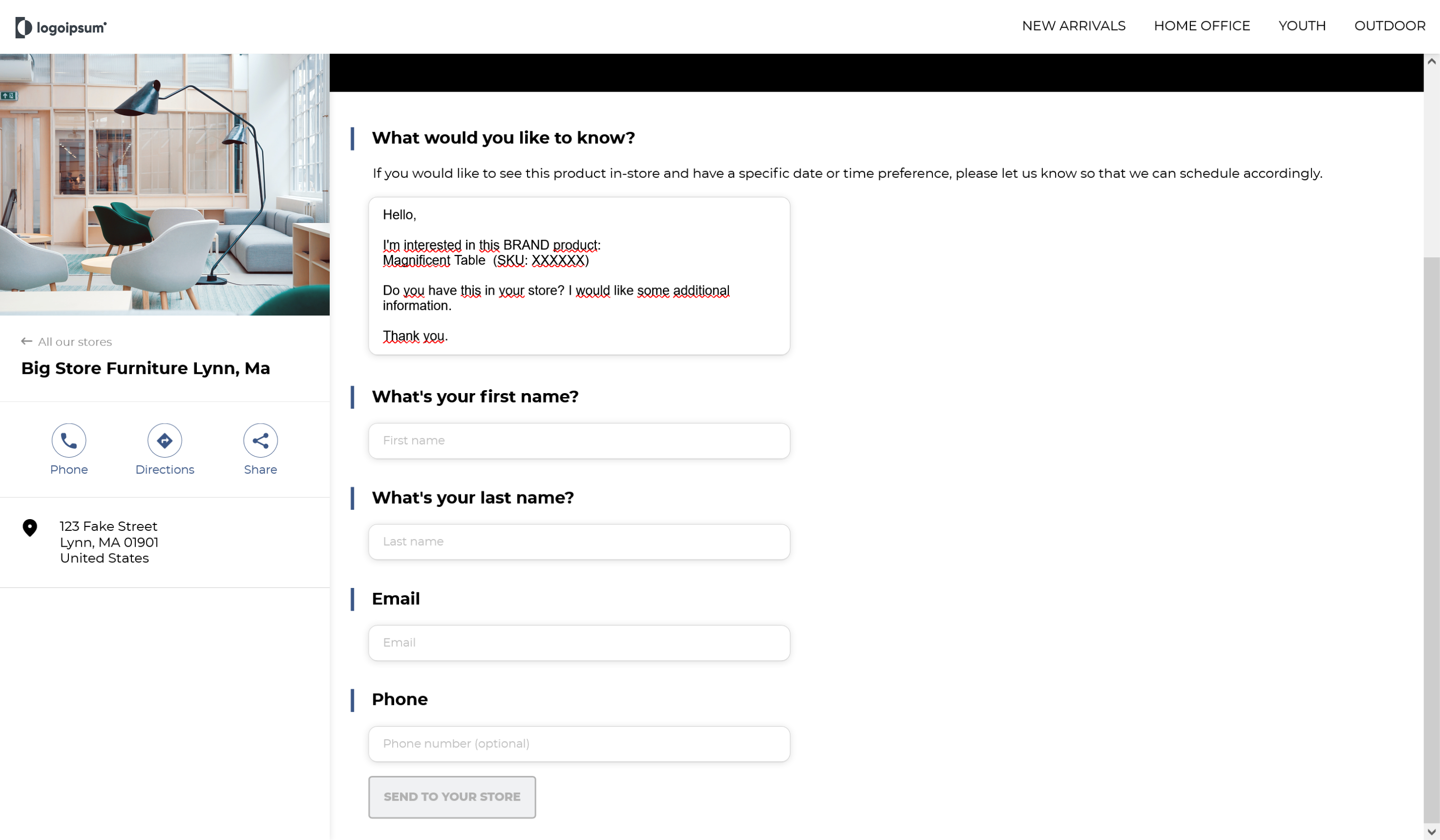Click the location pin next to the address
1440x840 pixels.
(x=29, y=528)
